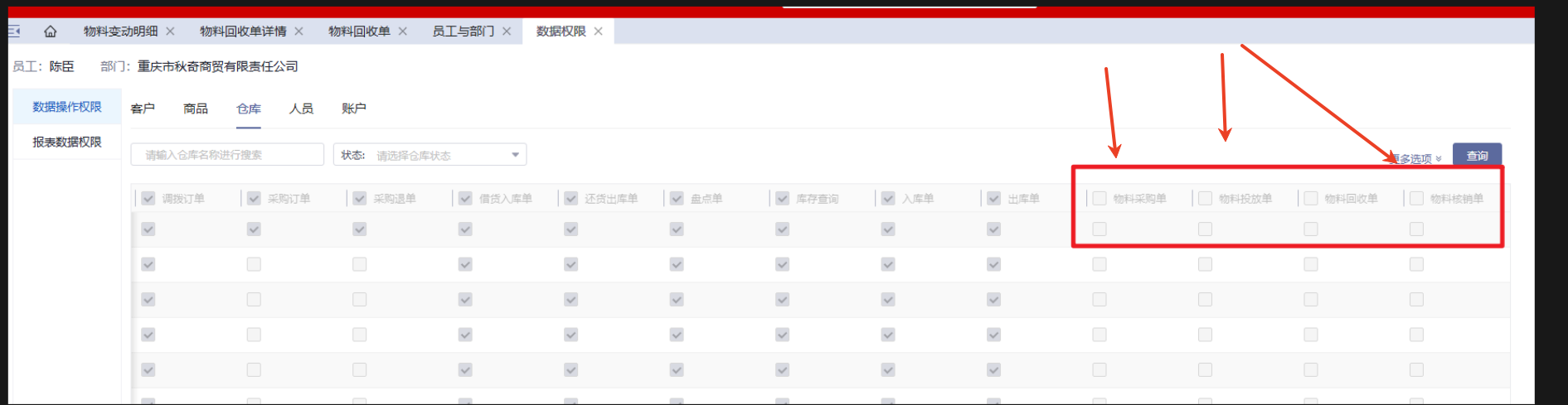Close the 物料变动明细 tab
The width and height of the screenshot is (1568, 405).
pyautogui.click(x=170, y=31)
